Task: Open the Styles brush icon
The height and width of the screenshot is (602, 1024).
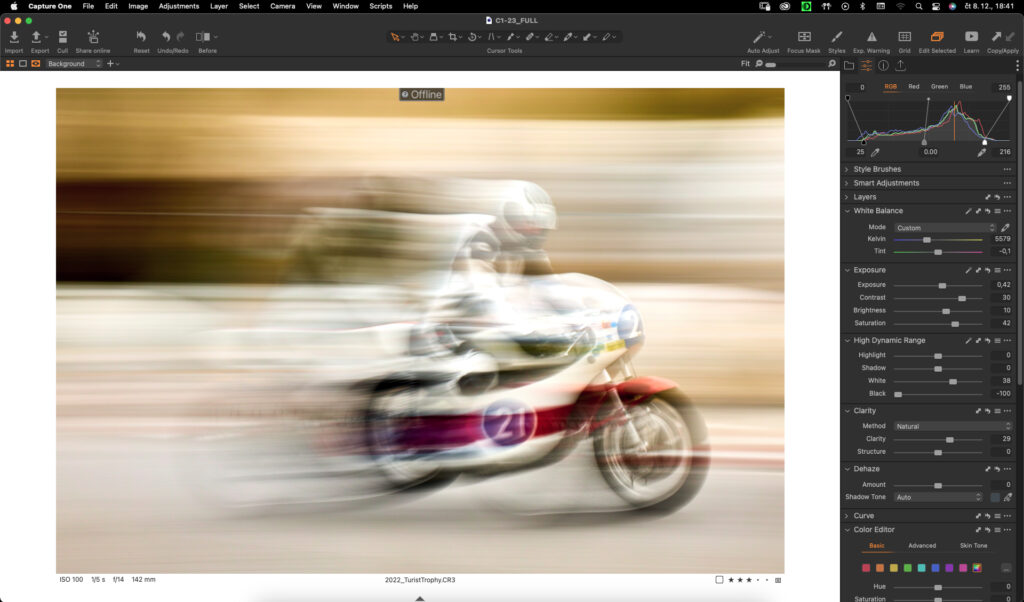Action: [x=837, y=37]
